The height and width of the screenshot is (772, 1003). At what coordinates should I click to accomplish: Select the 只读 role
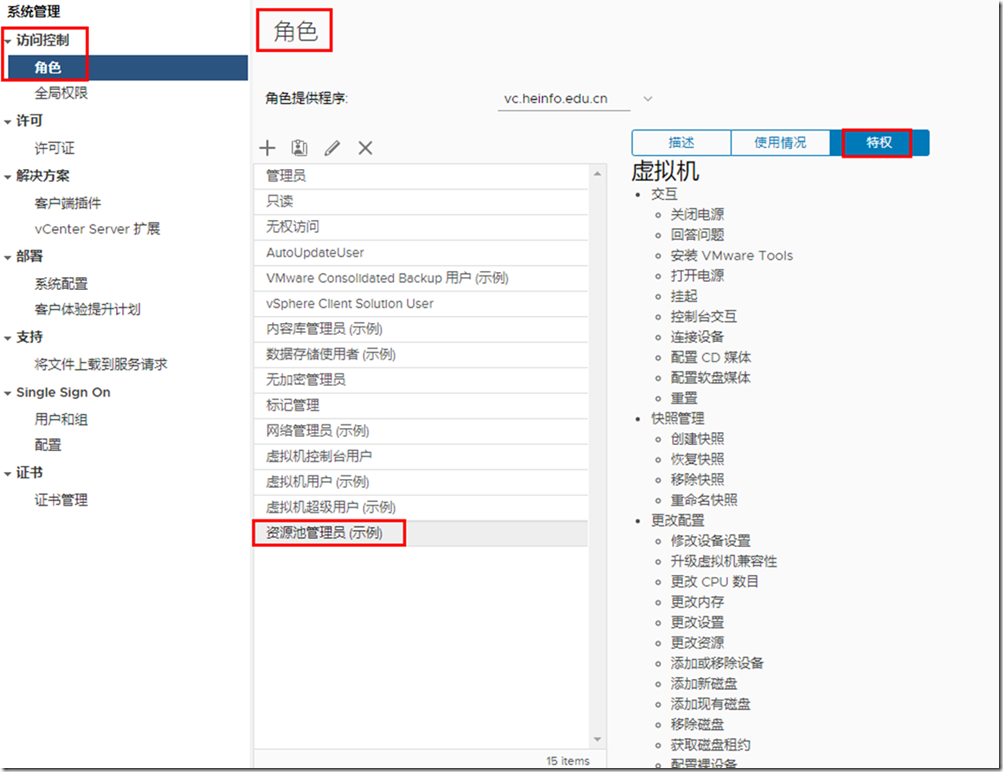421,201
